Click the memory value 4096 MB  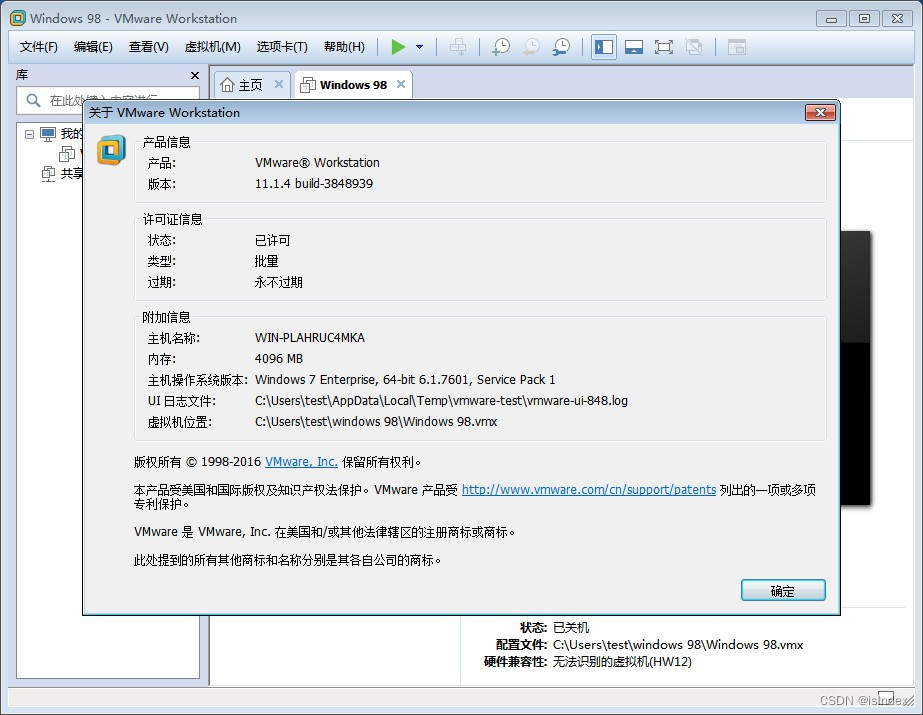pyautogui.click(x=278, y=359)
